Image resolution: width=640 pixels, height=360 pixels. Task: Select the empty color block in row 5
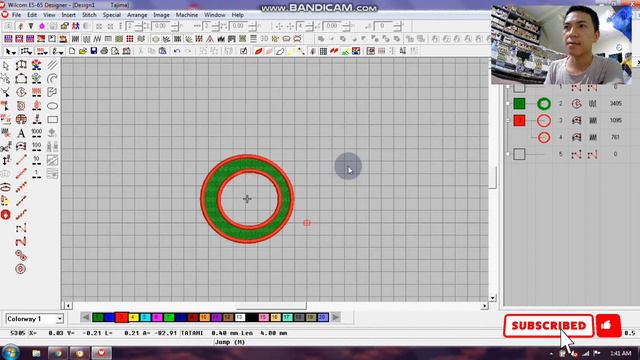pos(519,154)
